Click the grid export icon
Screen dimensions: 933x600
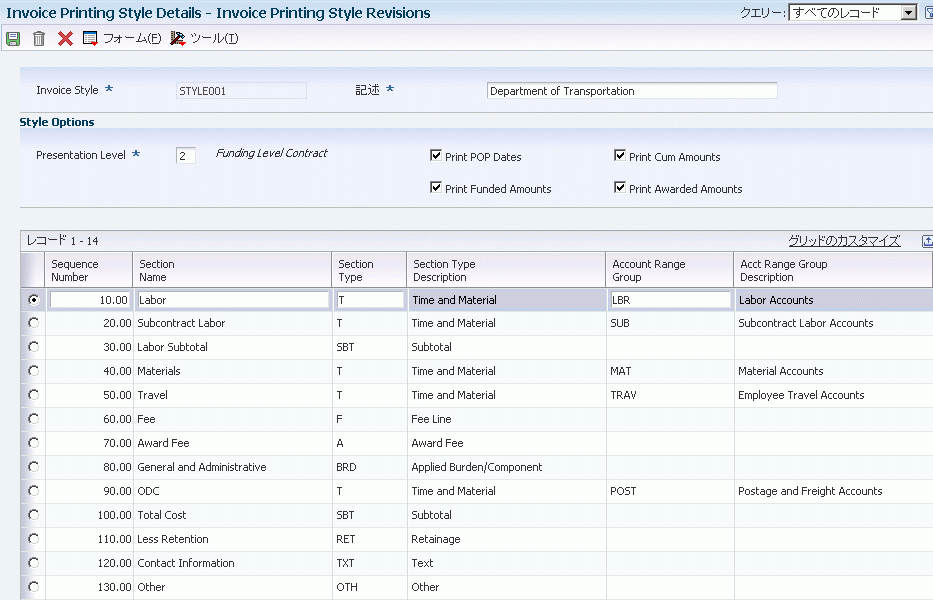pos(927,241)
